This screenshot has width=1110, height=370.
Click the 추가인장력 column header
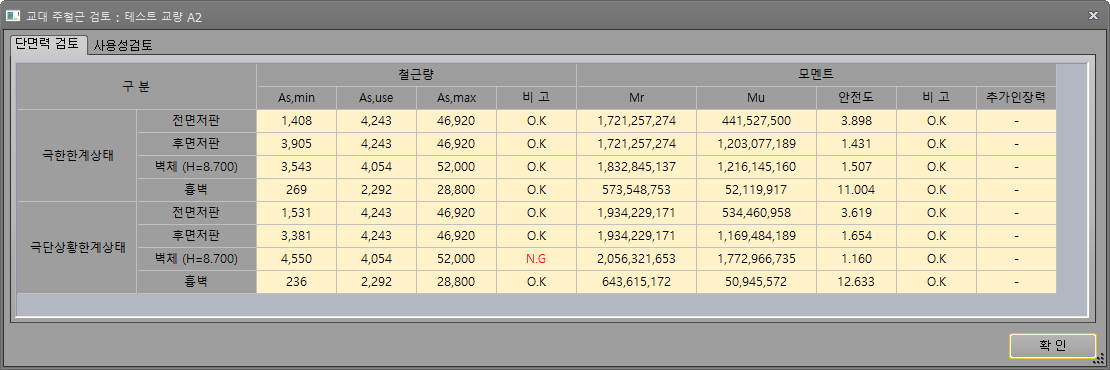(x=1016, y=98)
